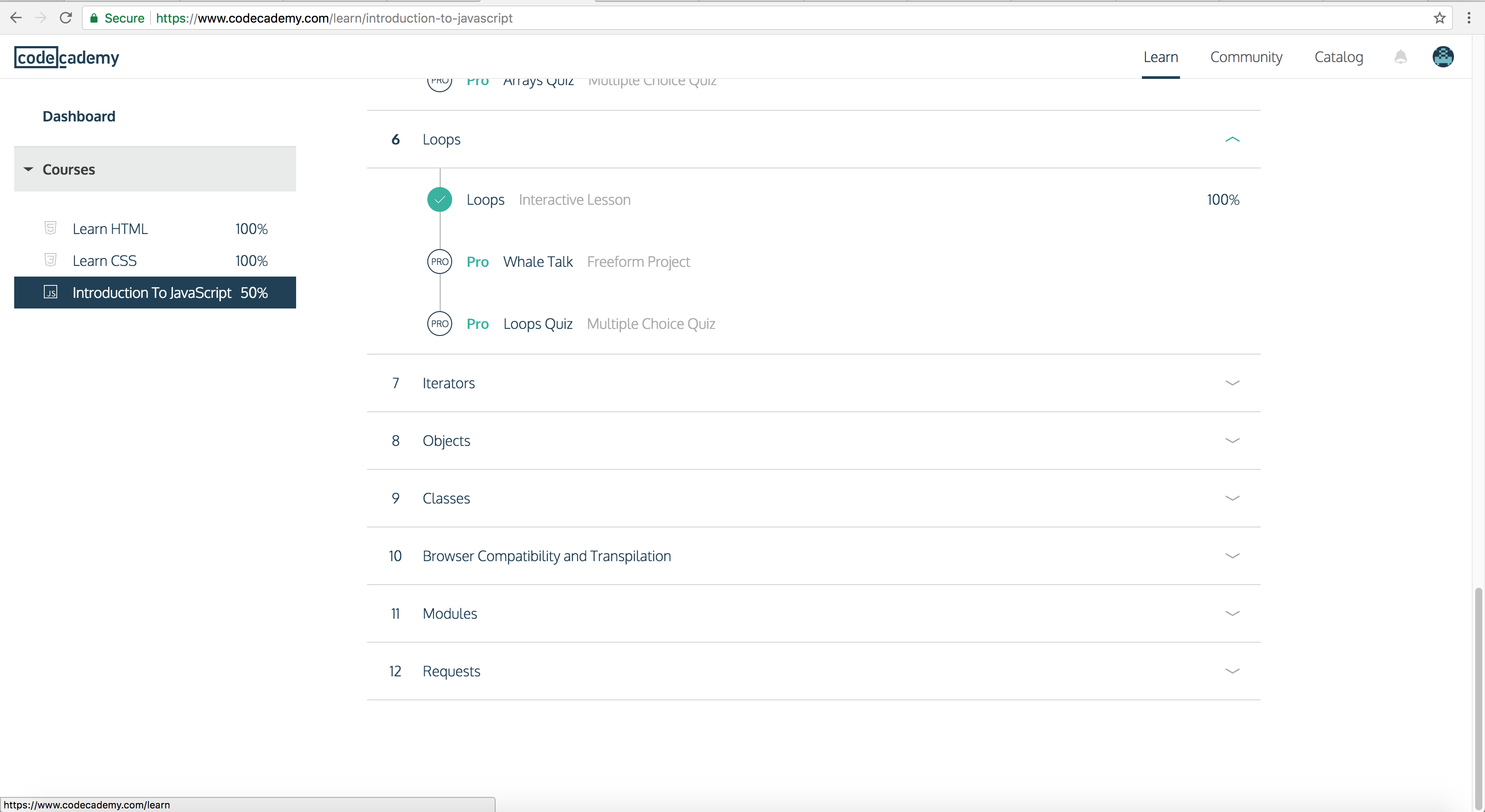Expand Browser Compatibility and Transpilation chevron
The width and height of the screenshot is (1485, 812).
(1232, 556)
